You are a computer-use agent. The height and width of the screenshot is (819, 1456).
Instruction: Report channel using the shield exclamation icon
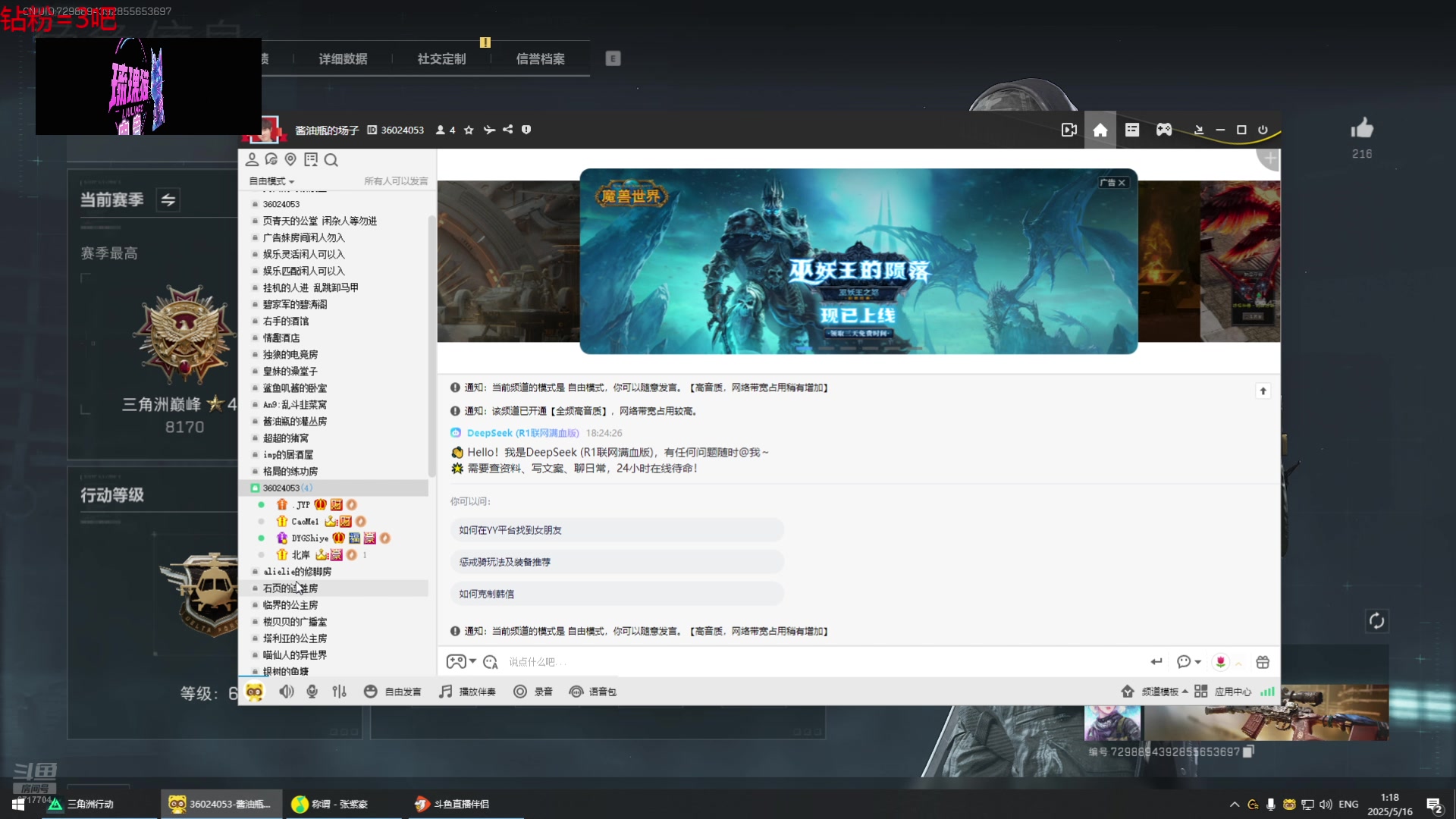click(x=526, y=130)
